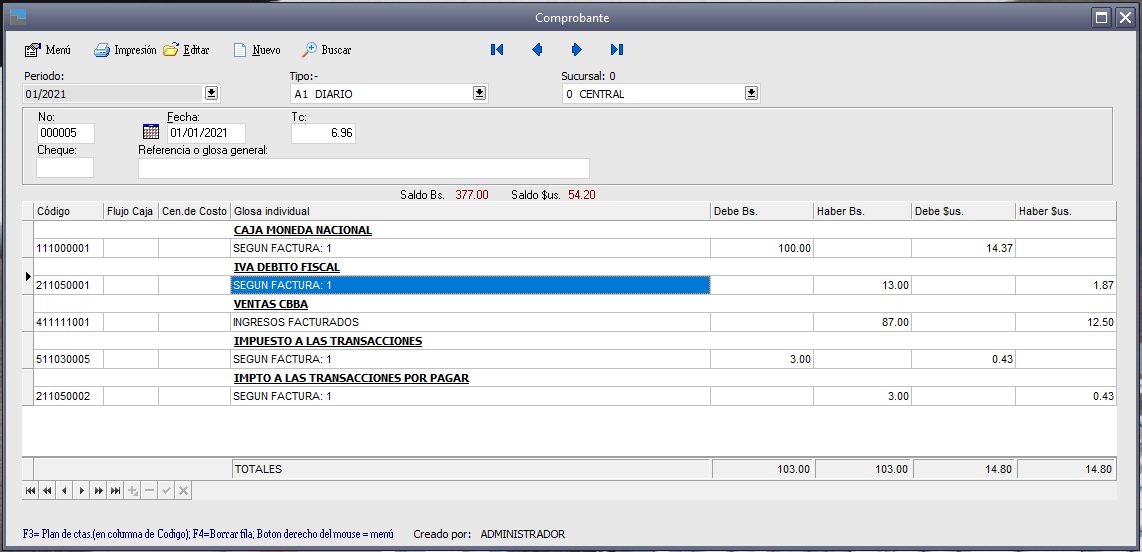Create a new voucher with Nuevo

257,50
